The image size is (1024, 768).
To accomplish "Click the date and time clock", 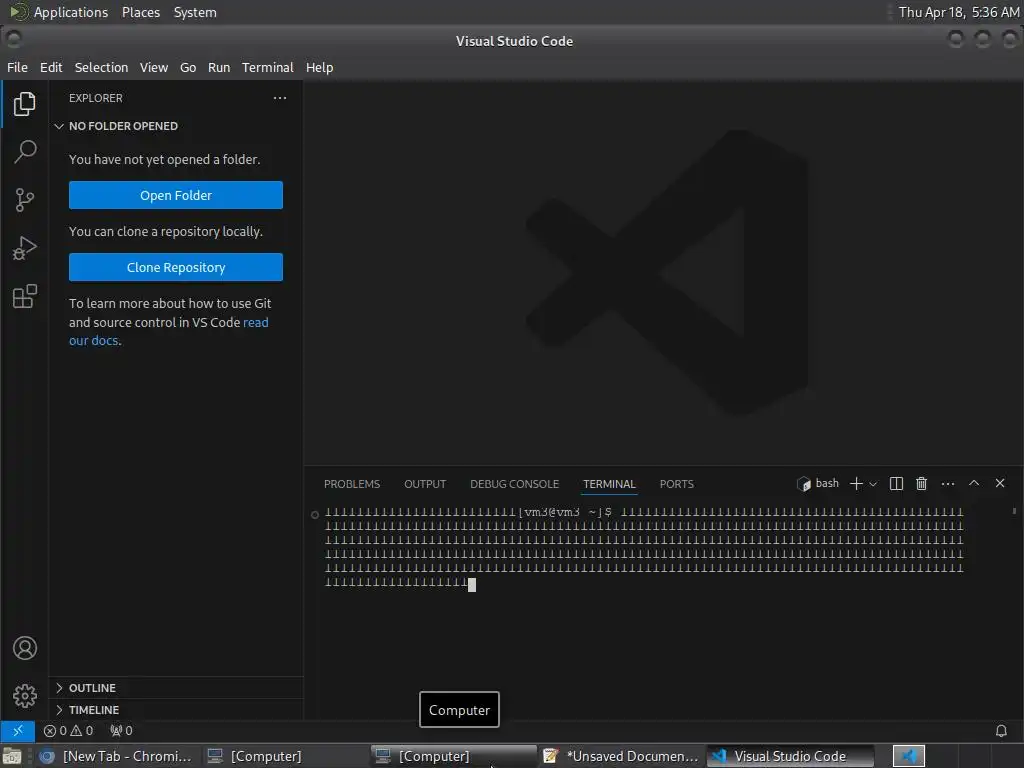I will 958,12.
